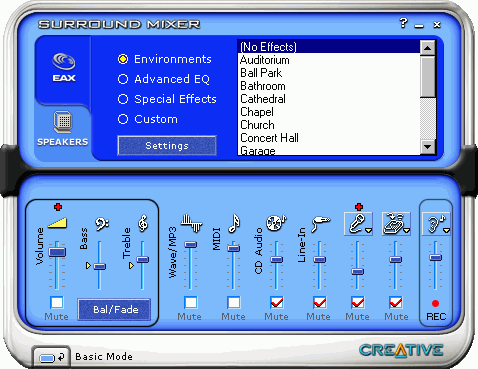Select Concert Hall in the list
Viewport: 478px width, 369px height.
coord(269,138)
